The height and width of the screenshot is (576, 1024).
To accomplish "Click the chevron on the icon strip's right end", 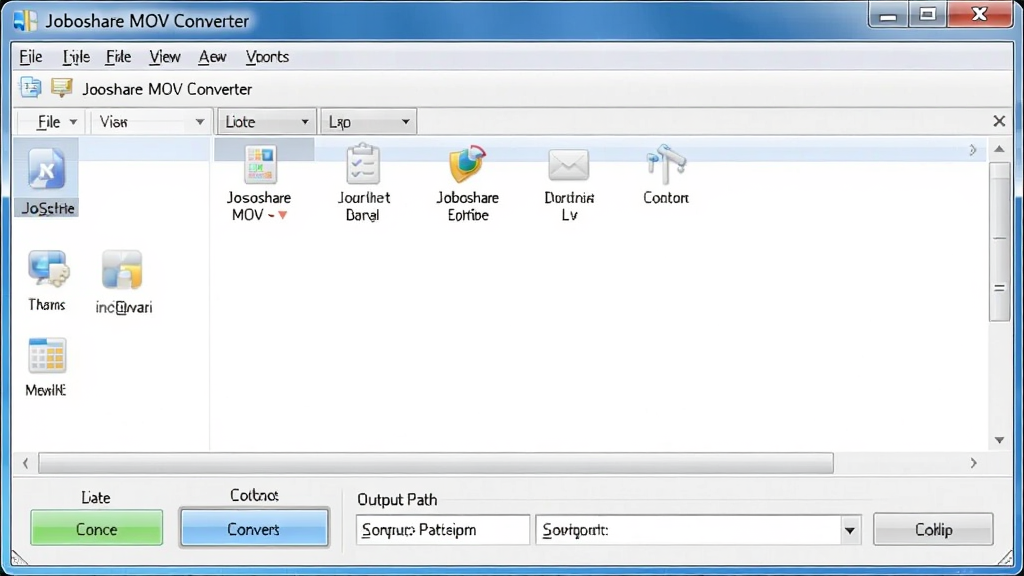I will (972, 150).
